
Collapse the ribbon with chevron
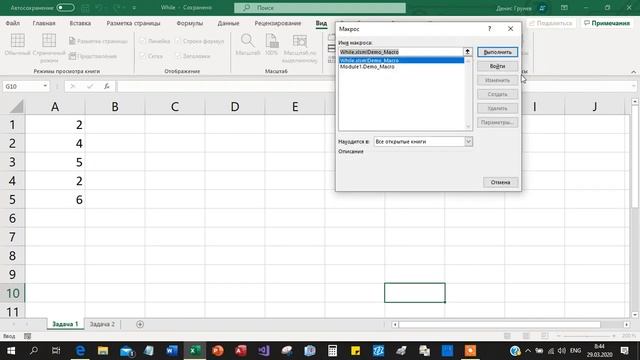[633, 72]
